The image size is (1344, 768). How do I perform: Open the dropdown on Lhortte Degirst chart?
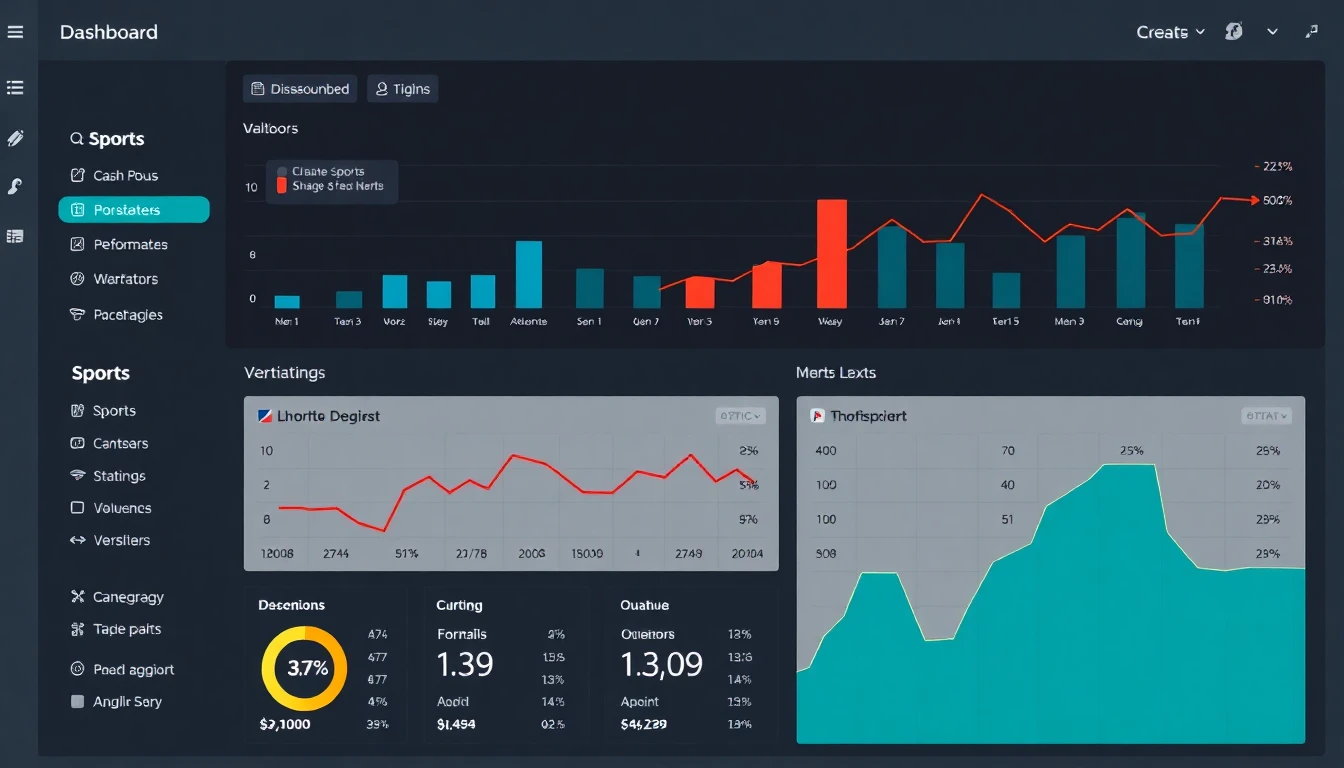740,416
